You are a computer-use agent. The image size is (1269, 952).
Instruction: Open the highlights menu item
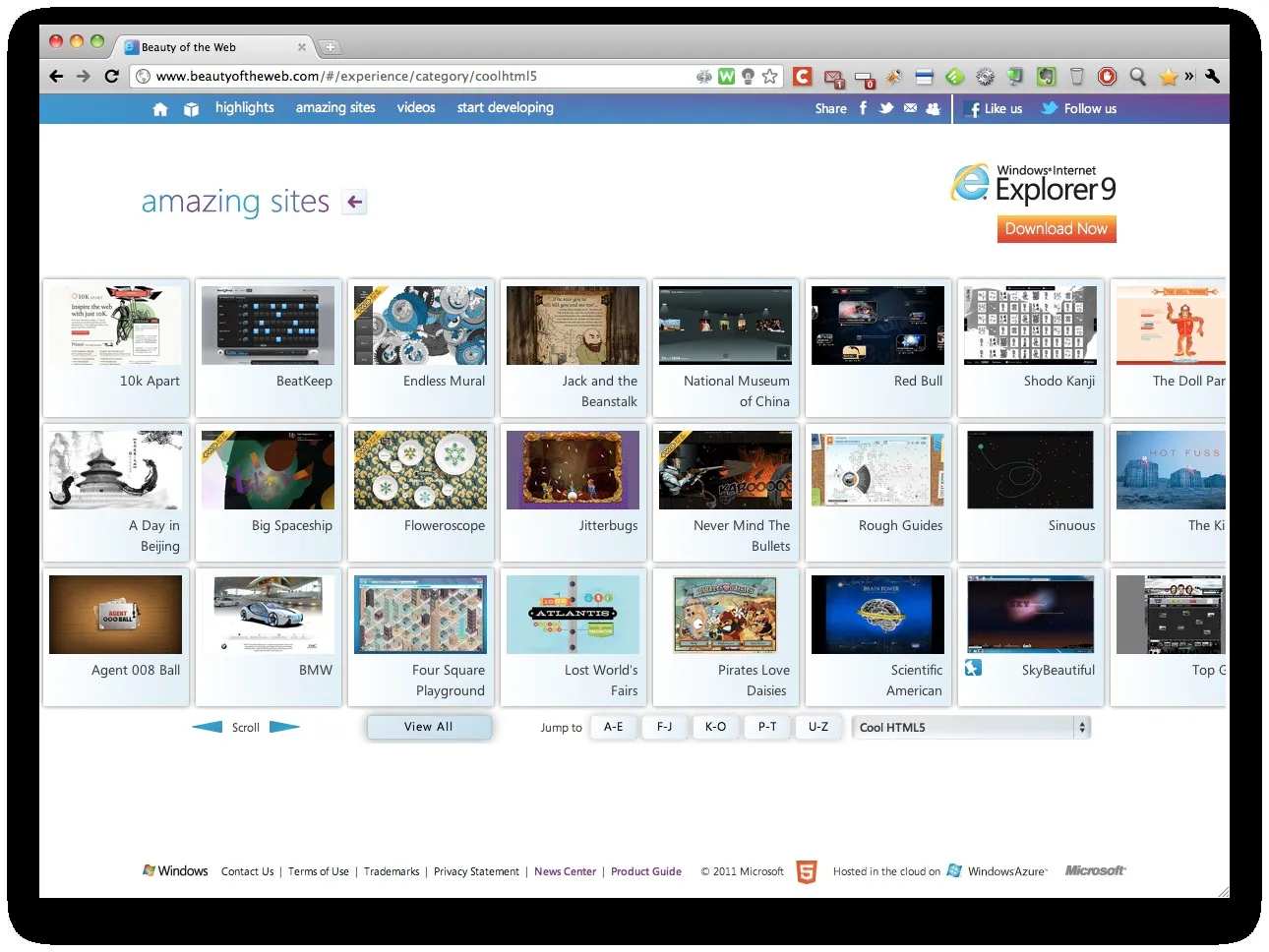tap(245, 108)
